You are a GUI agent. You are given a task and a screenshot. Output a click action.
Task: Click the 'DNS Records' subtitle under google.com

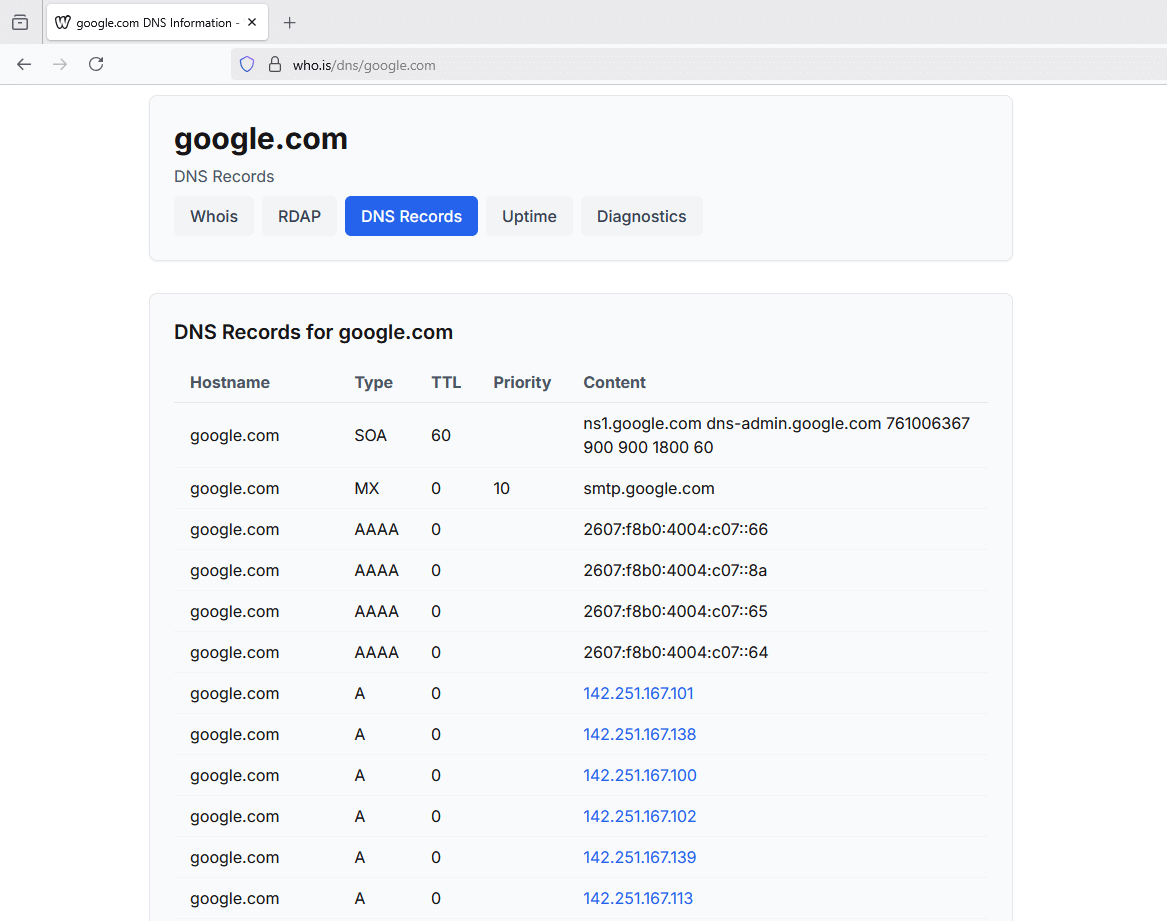tap(224, 176)
